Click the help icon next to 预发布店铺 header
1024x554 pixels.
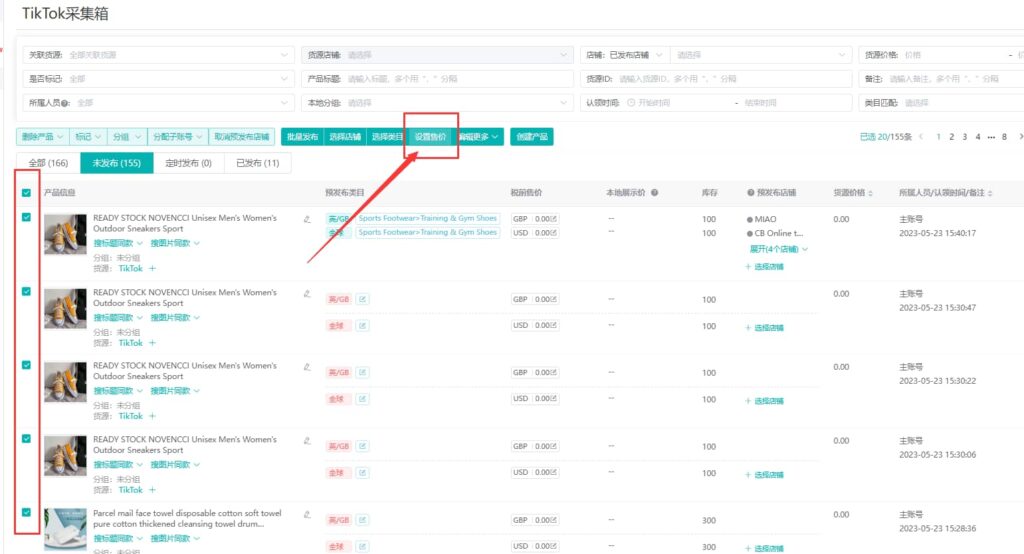[x=751, y=193]
